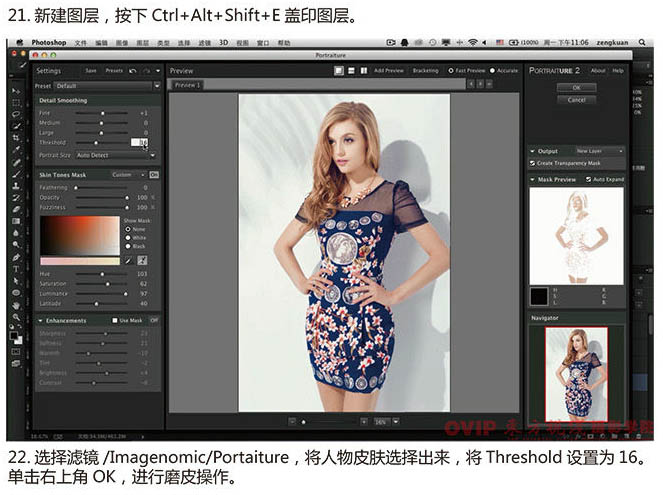Collapse the Mask Preview section
663x495 pixels.
click(532, 180)
